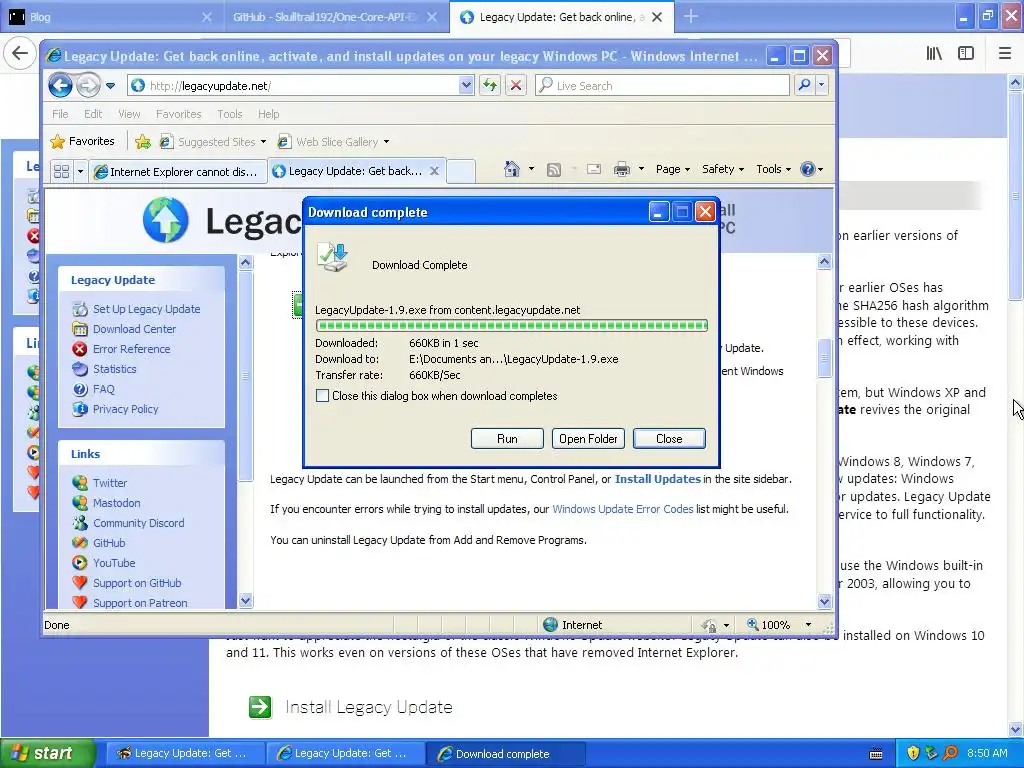This screenshot has width=1024, height=768.
Task: Click the Firefox hamburger menu icon
Action: click(1005, 54)
